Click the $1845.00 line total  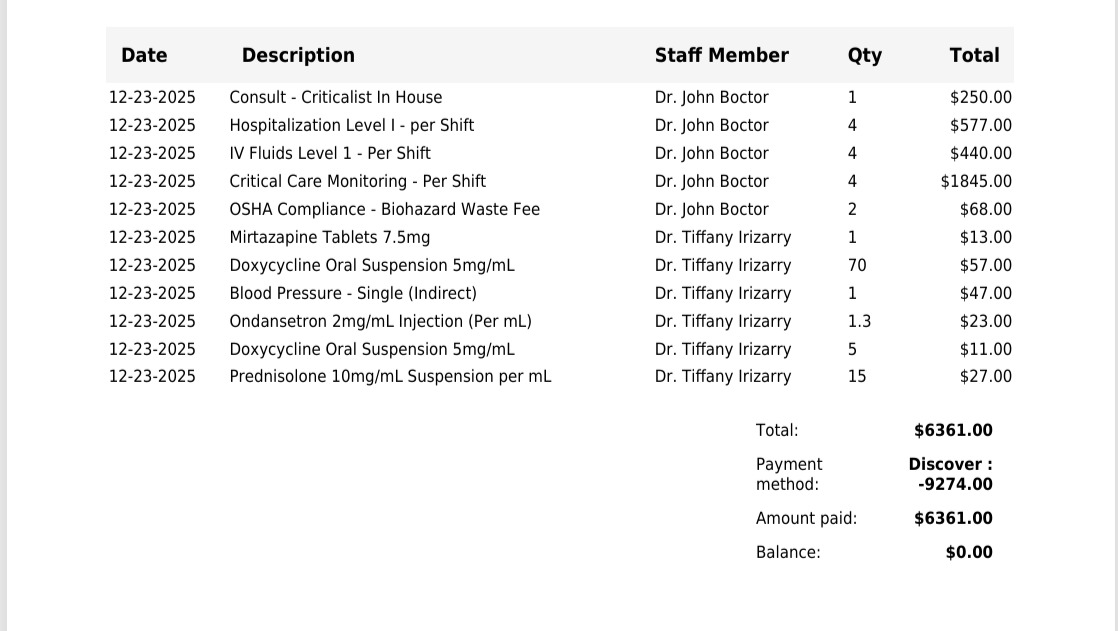coord(976,182)
